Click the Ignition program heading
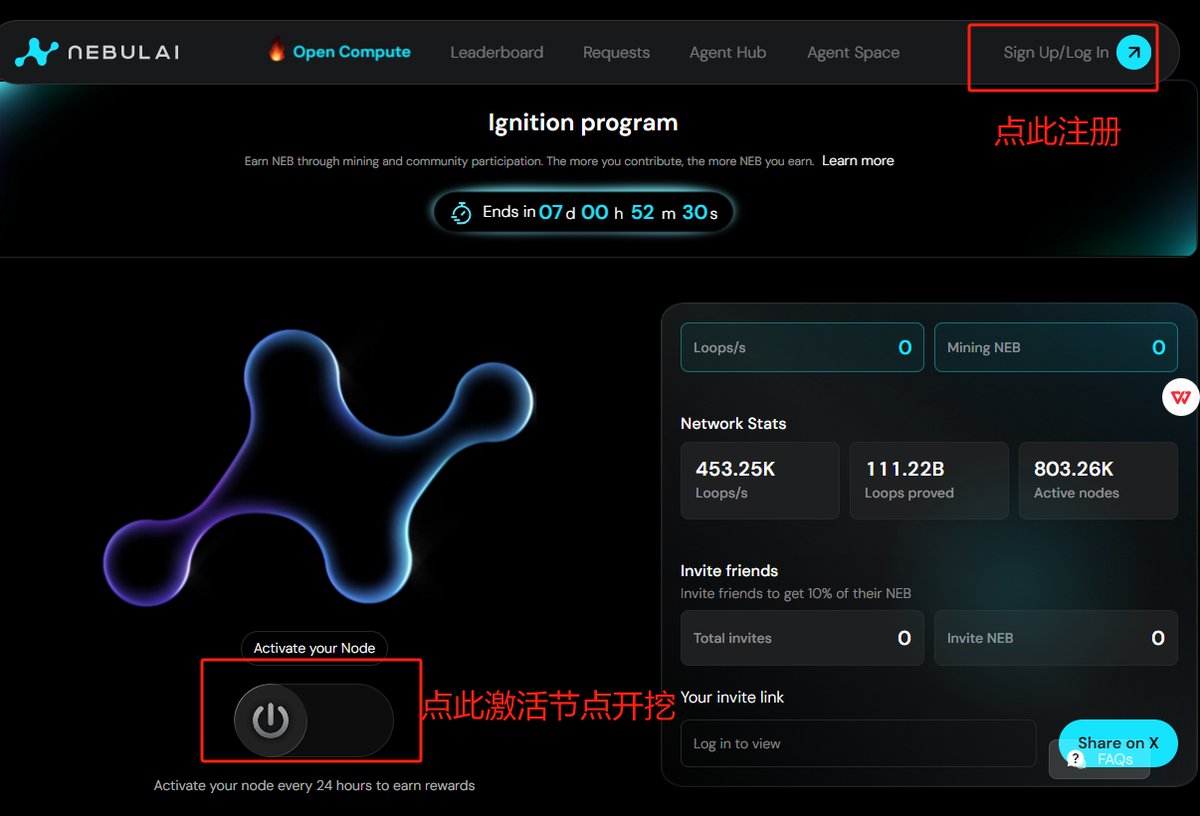This screenshot has width=1200, height=816. (583, 123)
